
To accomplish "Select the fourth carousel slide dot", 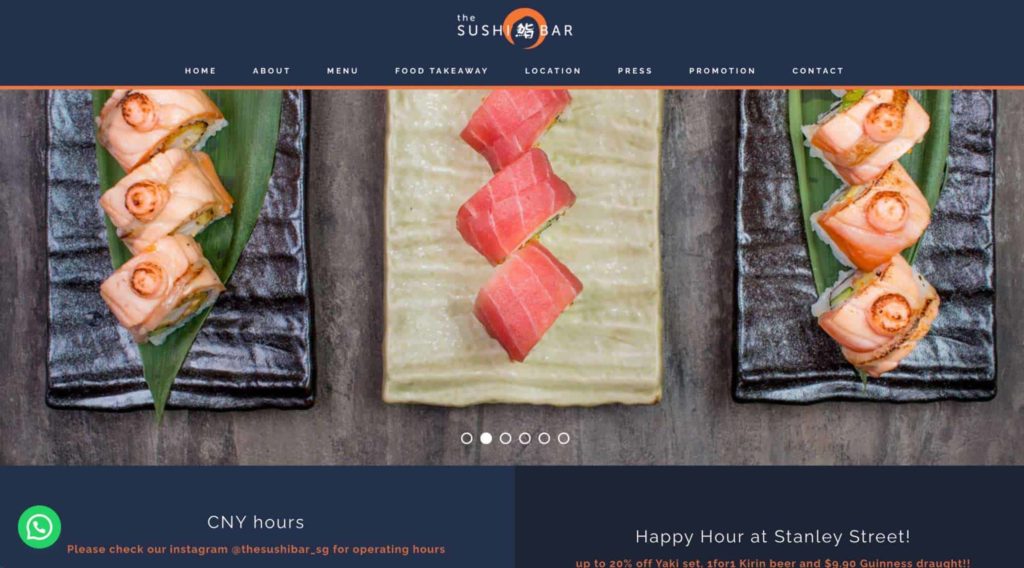I will (524, 438).
